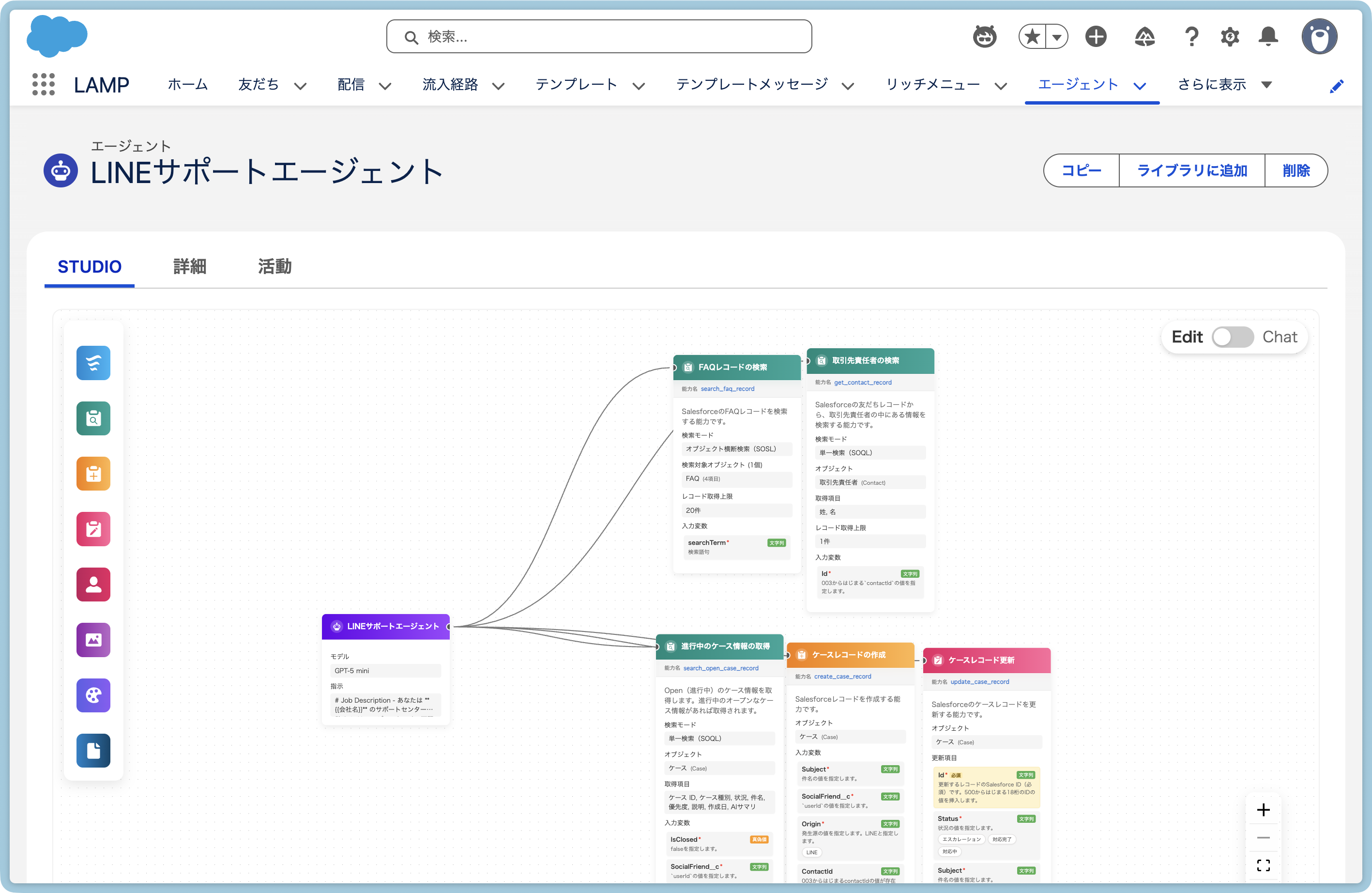Screen dimensions: 1372x893
Task: Click the ライブラリに追加 button
Action: (1191, 170)
